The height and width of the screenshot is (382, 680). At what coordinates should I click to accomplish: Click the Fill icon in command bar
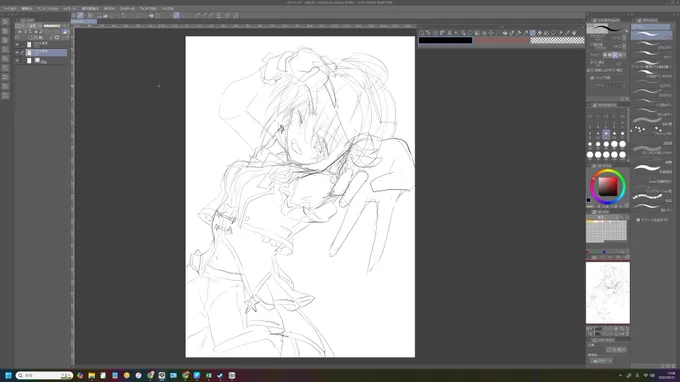pos(151,15)
